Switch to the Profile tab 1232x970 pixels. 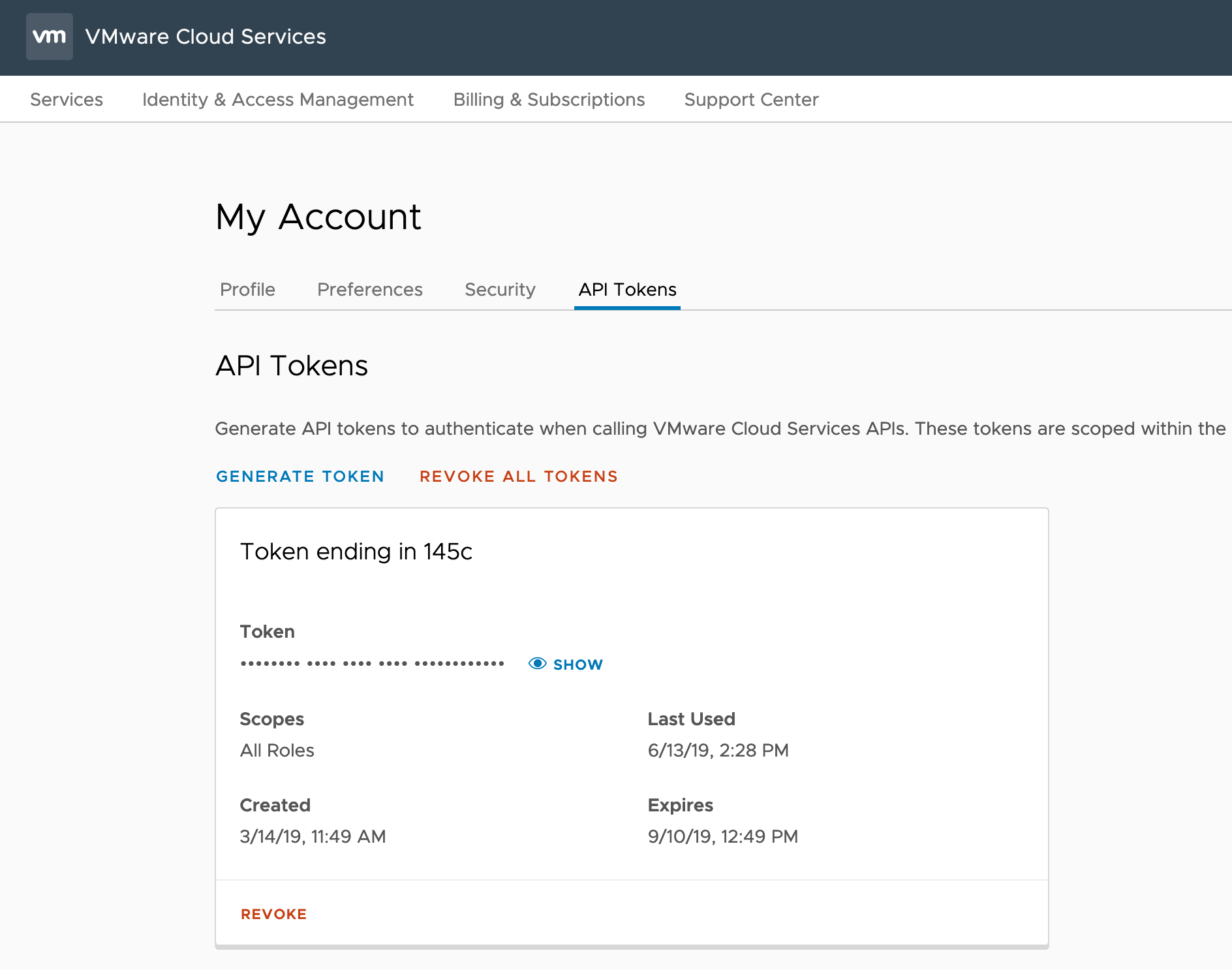pos(247,289)
